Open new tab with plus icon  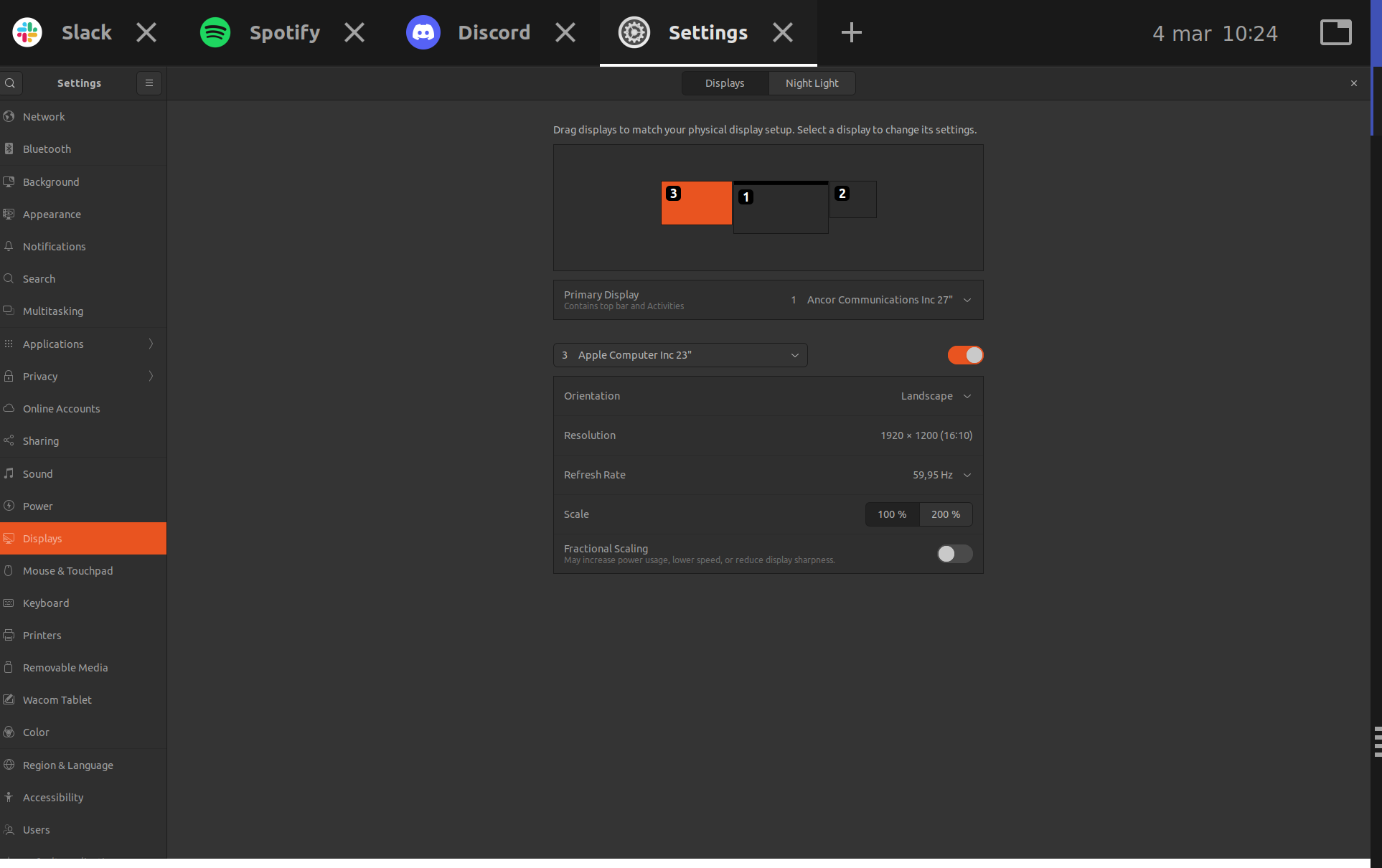[851, 32]
